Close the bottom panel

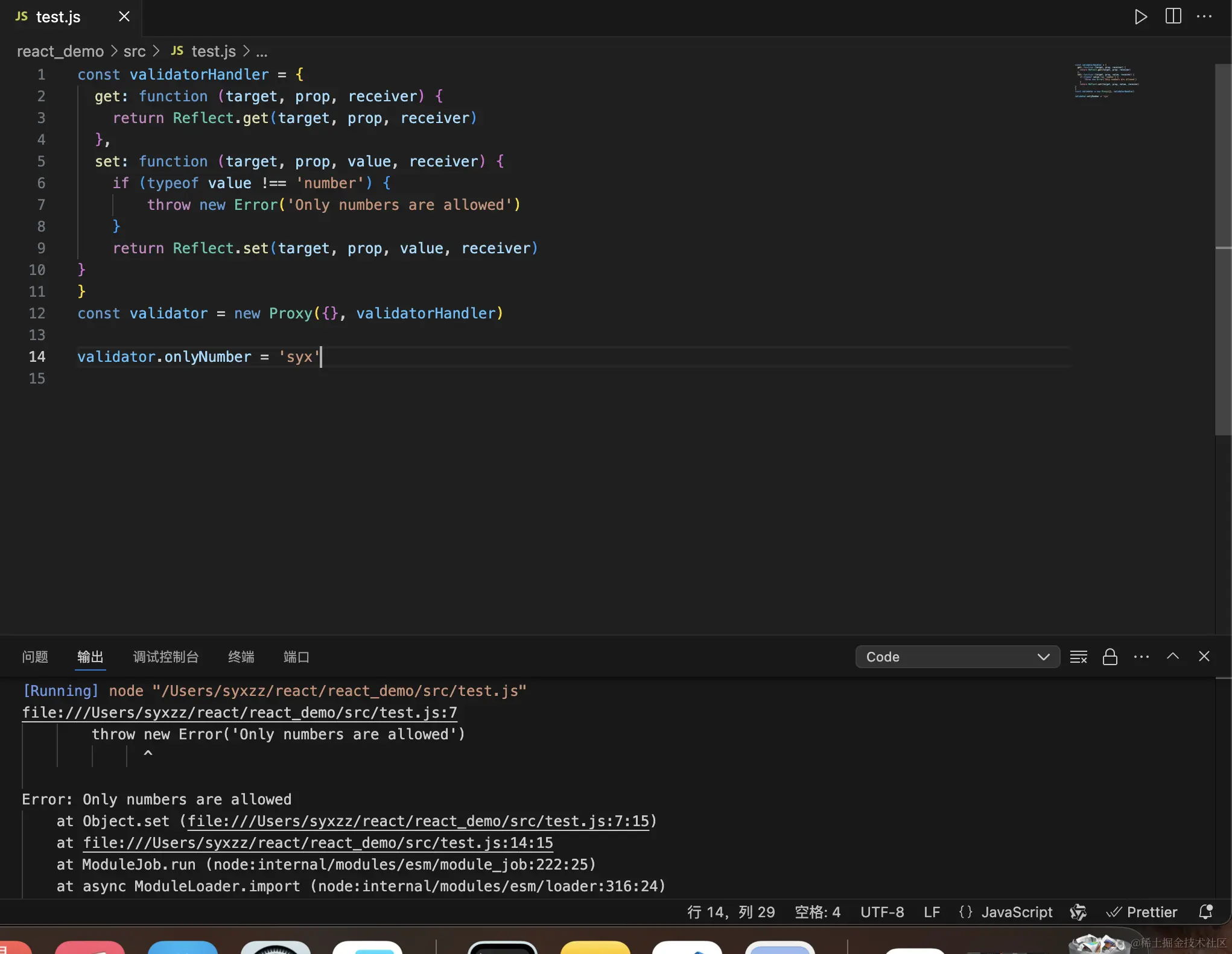tap(1204, 656)
